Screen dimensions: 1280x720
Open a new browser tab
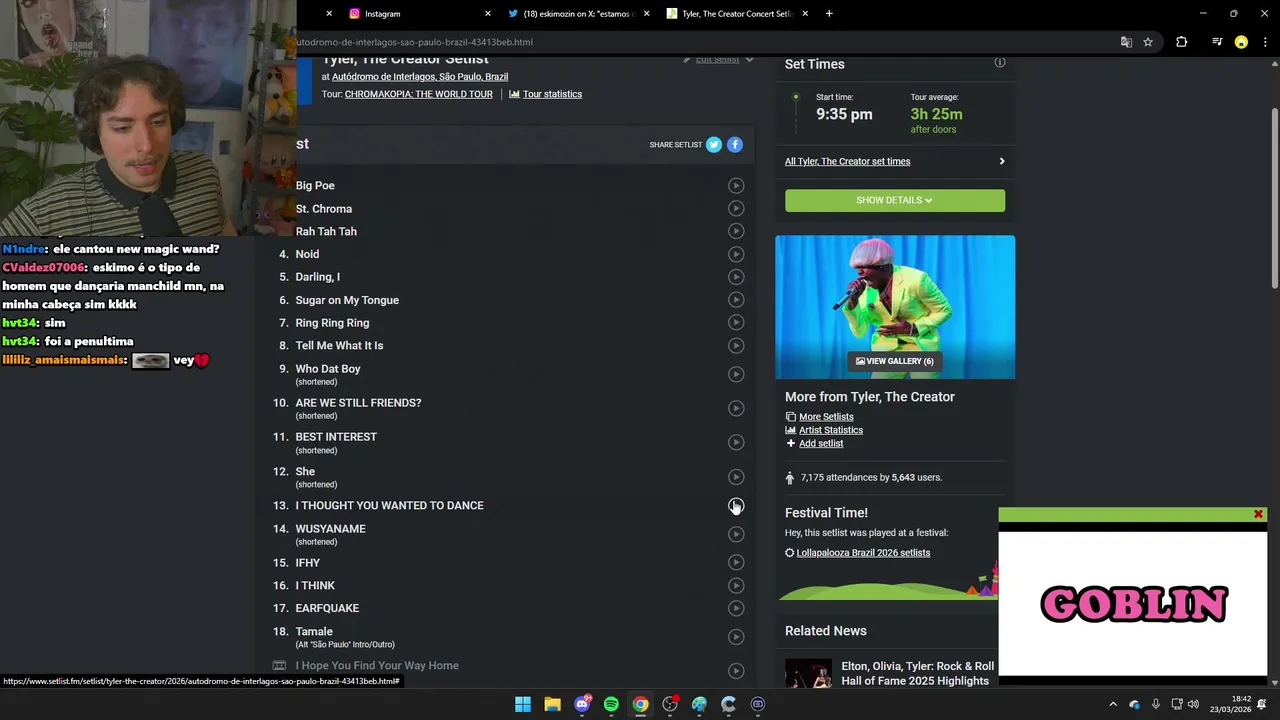point(829,14)
